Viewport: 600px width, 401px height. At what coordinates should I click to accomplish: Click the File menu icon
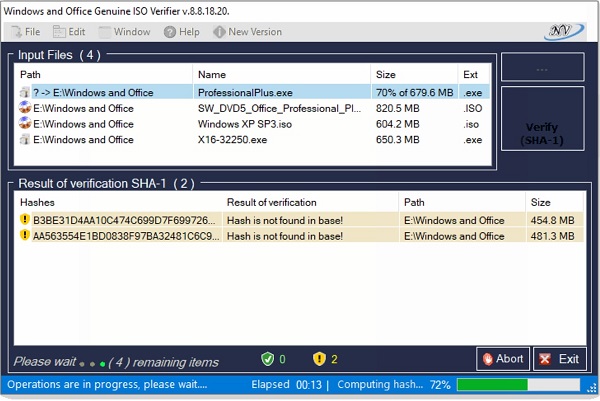pos(16,32)
